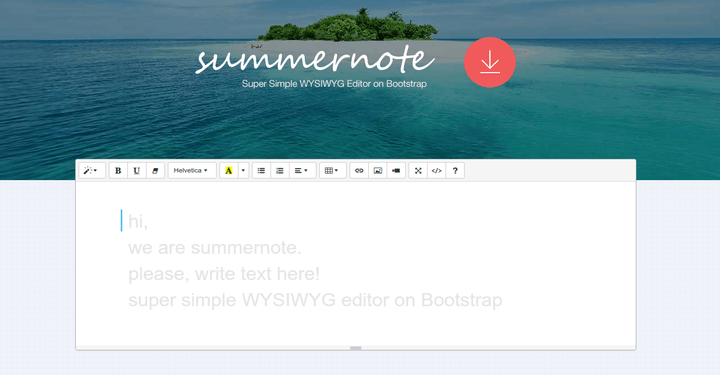
Task: Click the 'hi,' placeholder text
Action: tap(138, 222)
